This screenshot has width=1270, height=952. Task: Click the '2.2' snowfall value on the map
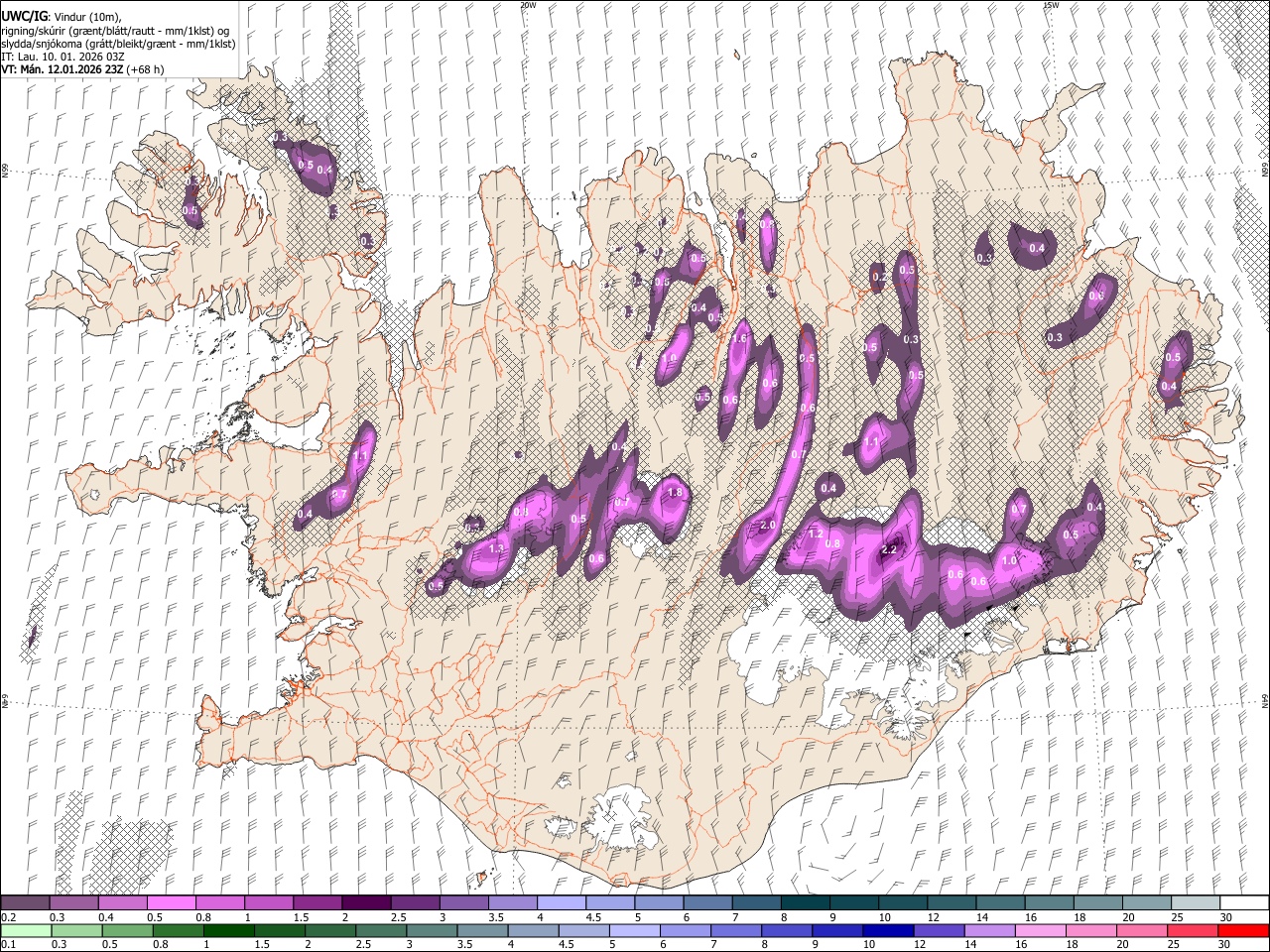889,549
